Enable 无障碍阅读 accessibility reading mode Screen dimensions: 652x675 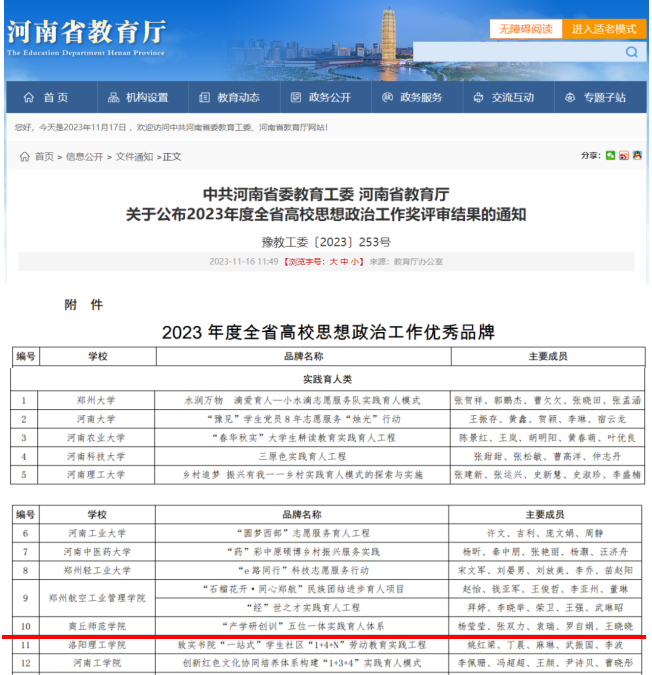[525, 29]
